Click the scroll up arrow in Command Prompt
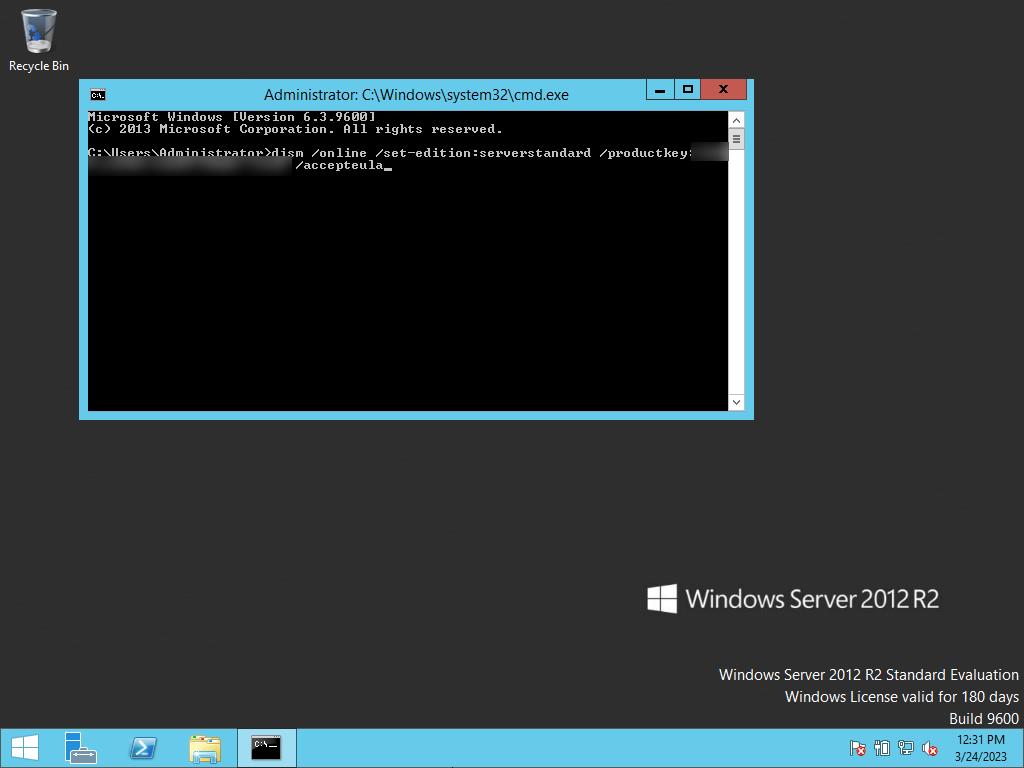This screenshot has height=768, width=1024. pos(736,120)
